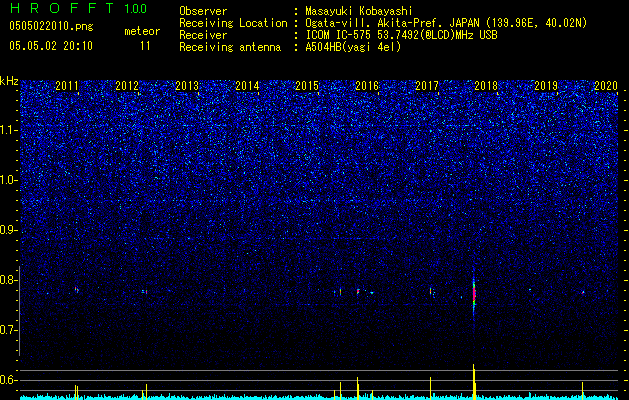Click the 2011 time marker

click(x=67, y=85)
